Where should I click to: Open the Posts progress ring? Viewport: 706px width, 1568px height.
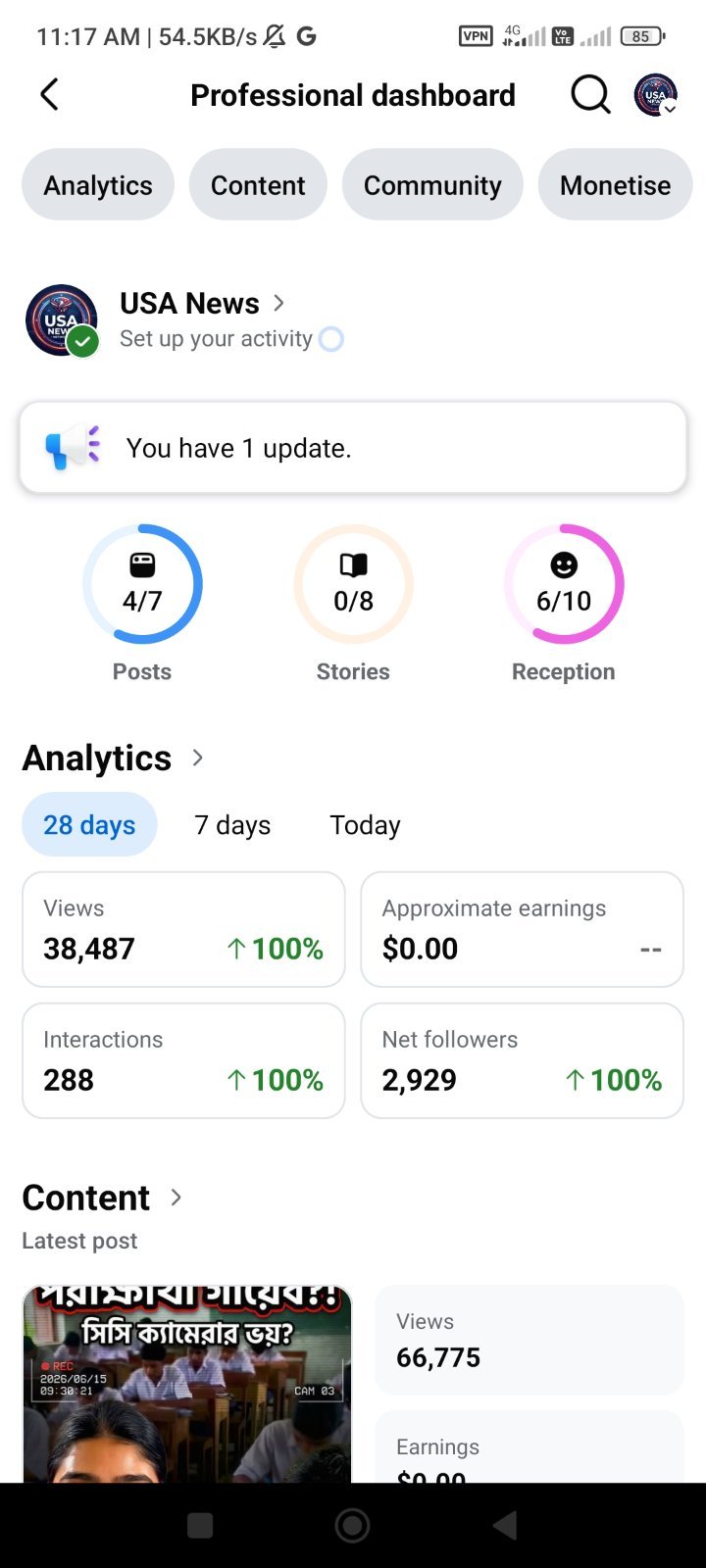click(x=142, y=584)
